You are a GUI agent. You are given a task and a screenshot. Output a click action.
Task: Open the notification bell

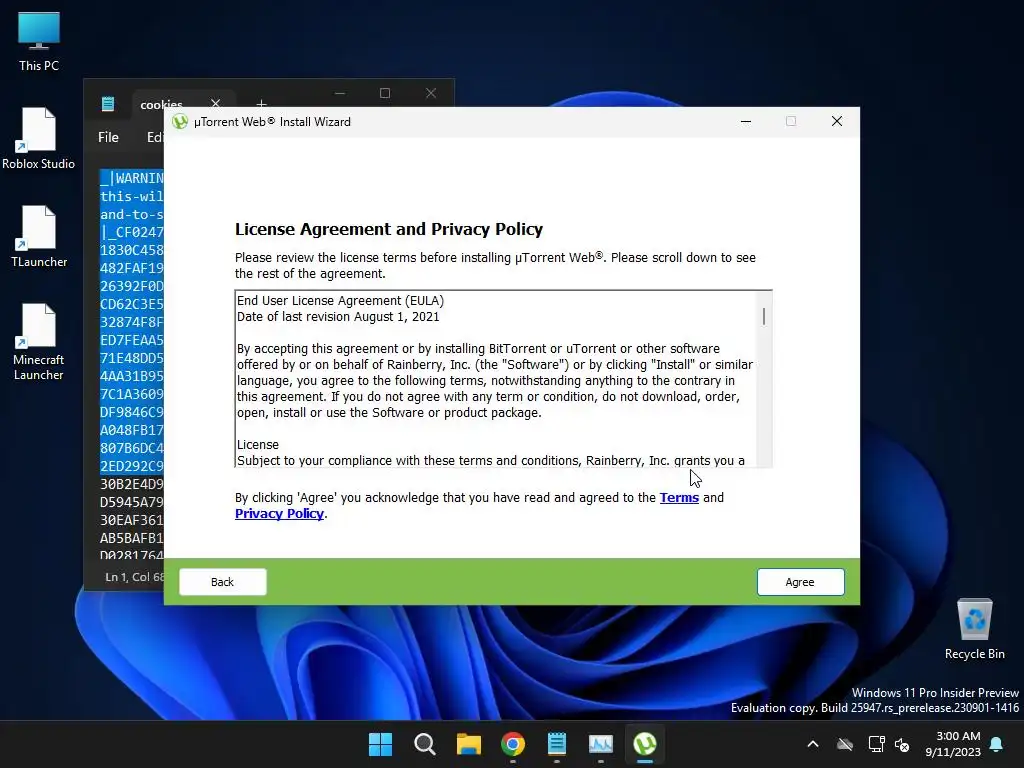(997, 744)
